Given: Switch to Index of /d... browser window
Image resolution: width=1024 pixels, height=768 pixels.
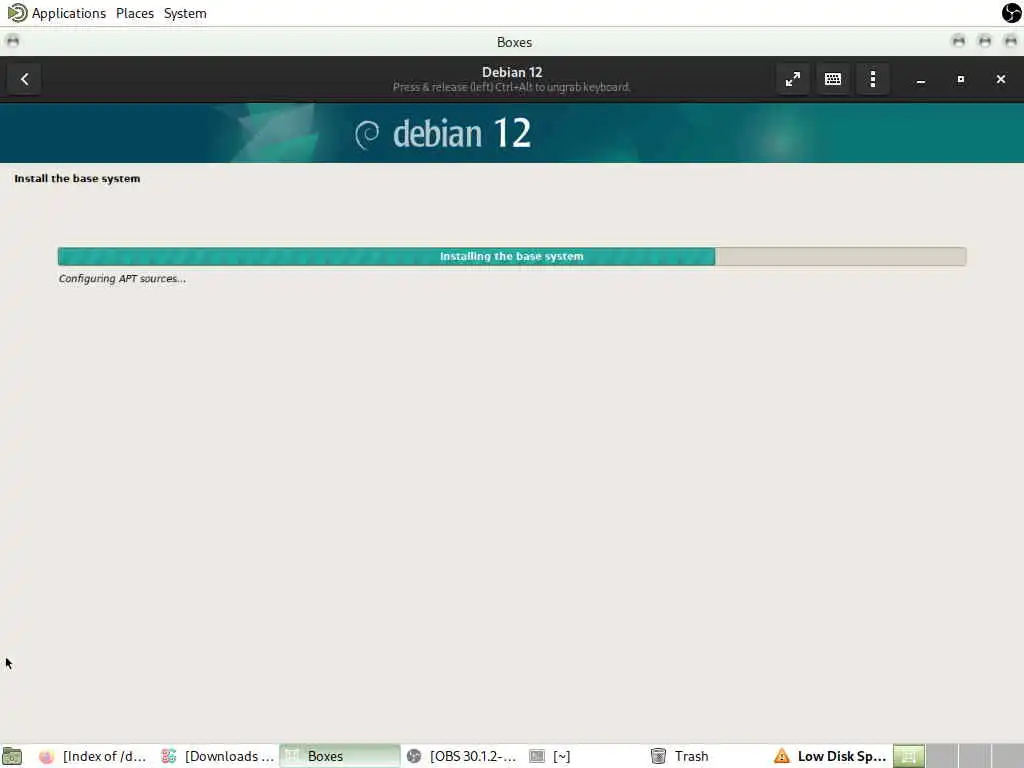Looking at the screenshot, I should click(93, 756).
